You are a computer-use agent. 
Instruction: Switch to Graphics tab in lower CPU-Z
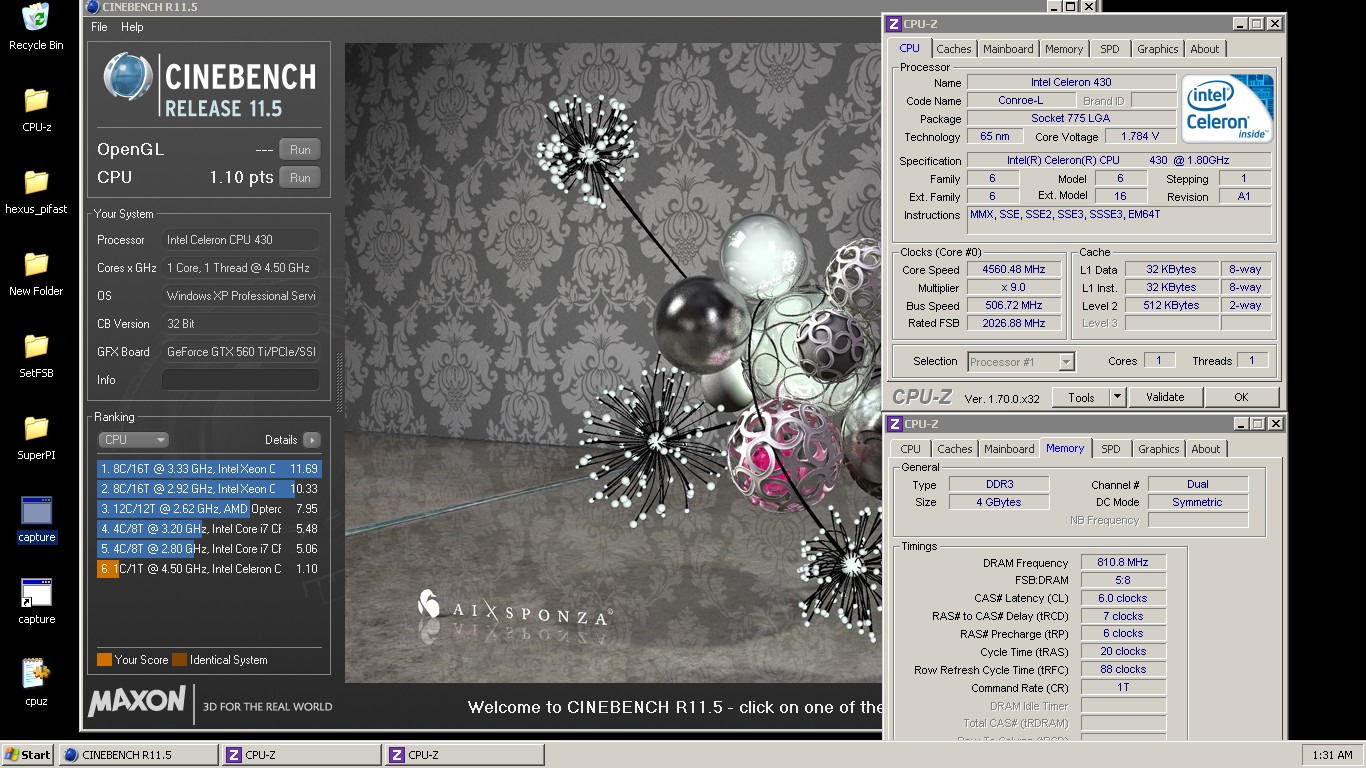pyautogui.click(x=1159, y=449)
